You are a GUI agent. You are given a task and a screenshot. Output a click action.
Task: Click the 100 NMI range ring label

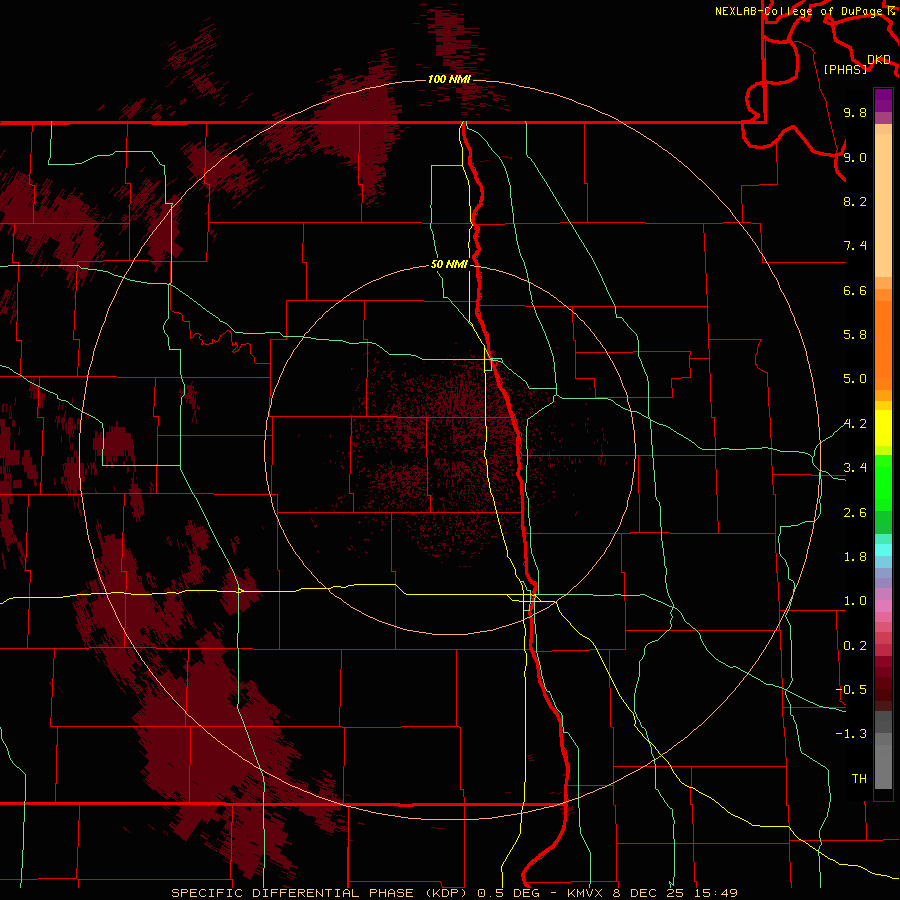[449, 79]
